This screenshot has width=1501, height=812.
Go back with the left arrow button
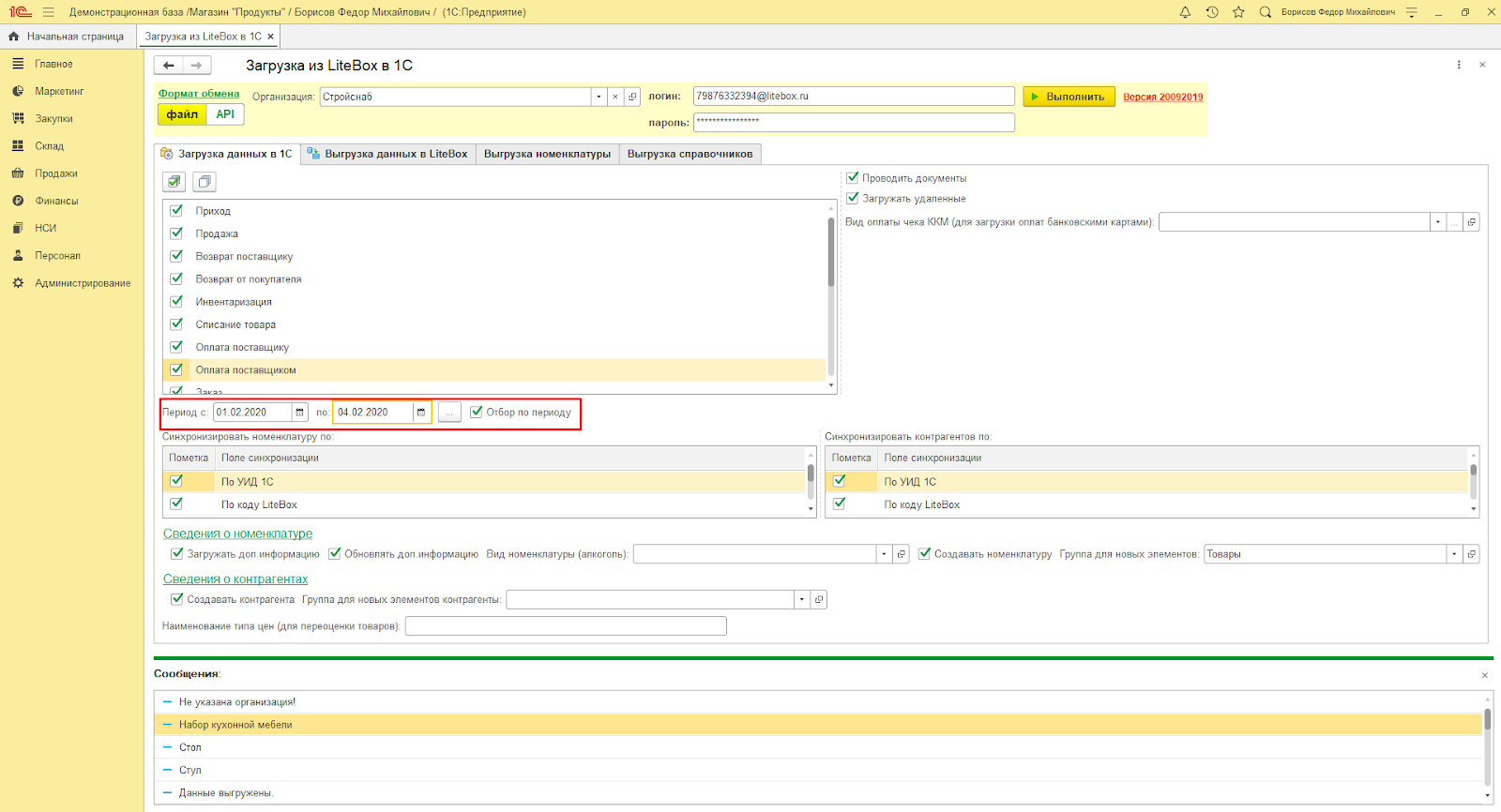pyautogui.click(x=169, y=66)
